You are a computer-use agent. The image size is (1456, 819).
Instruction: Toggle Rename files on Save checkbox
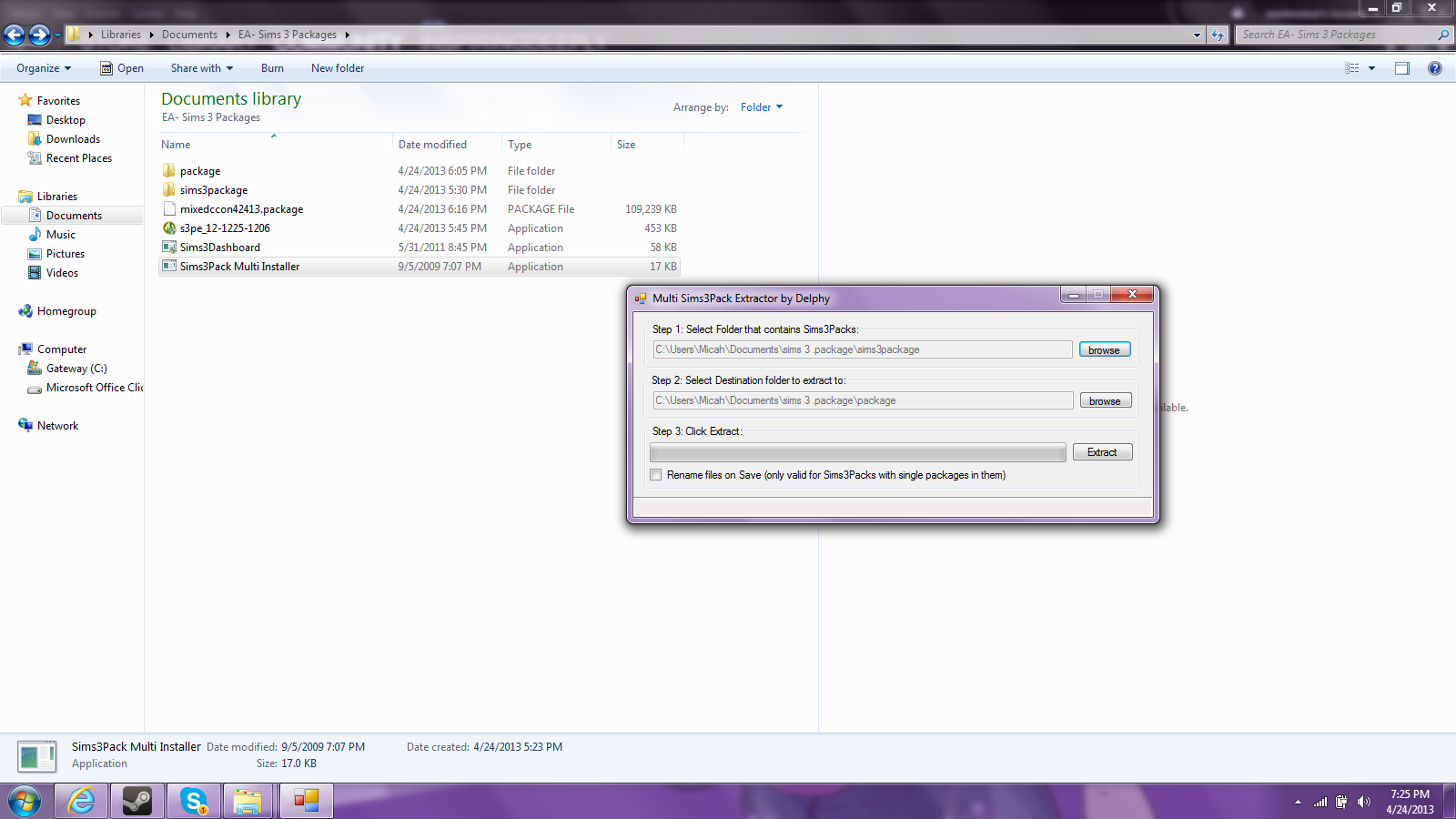[656, 475]
